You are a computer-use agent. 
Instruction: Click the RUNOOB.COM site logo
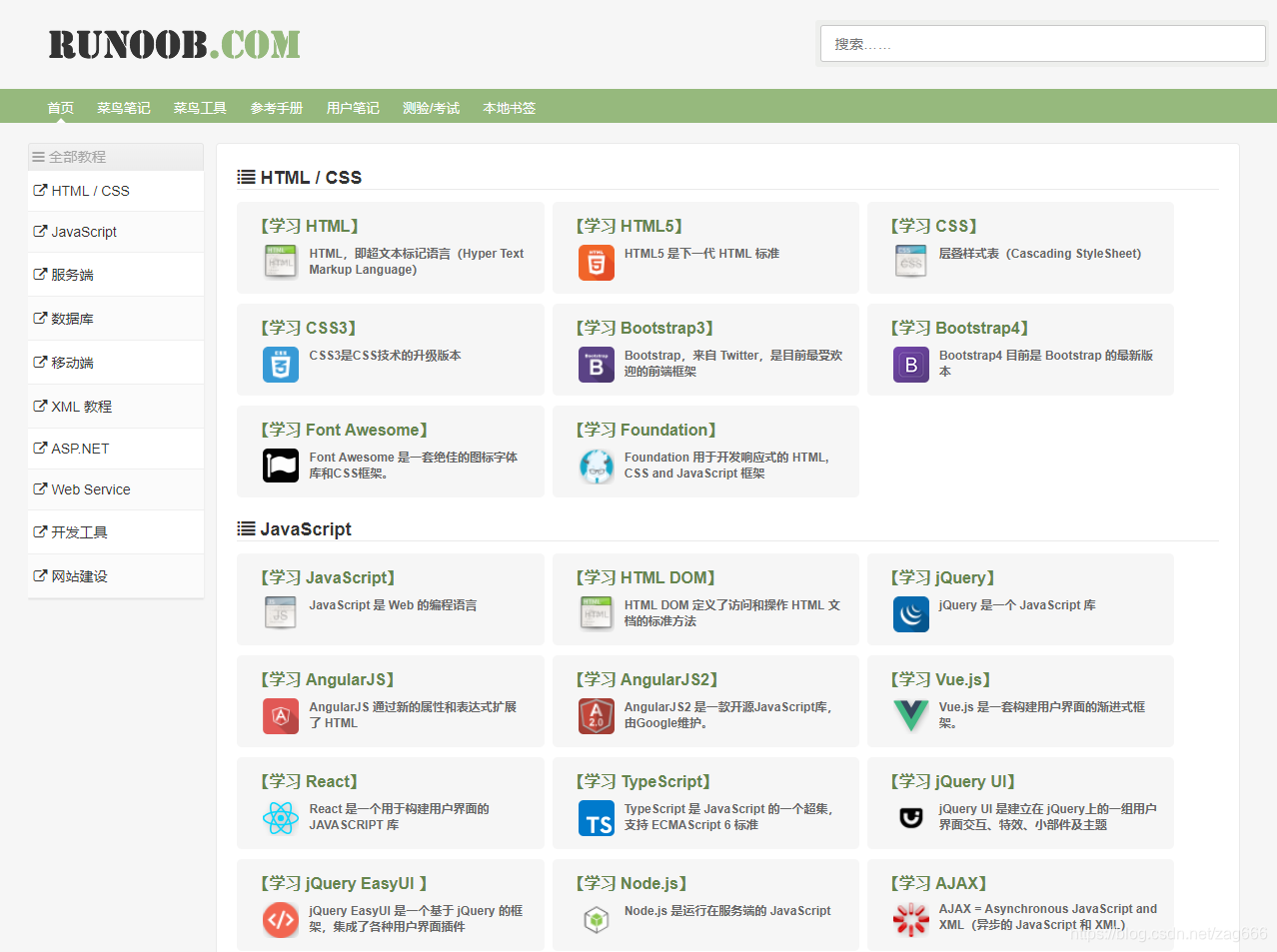pos(174,45)
